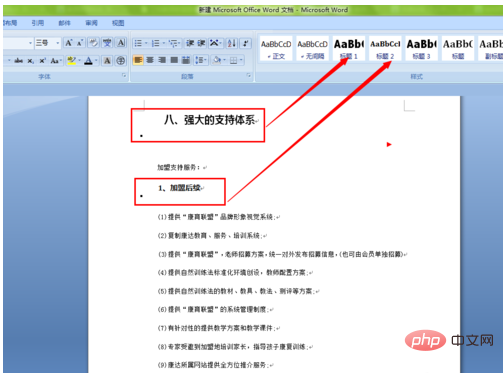Click the Change Case Aa button

(55, 61)
